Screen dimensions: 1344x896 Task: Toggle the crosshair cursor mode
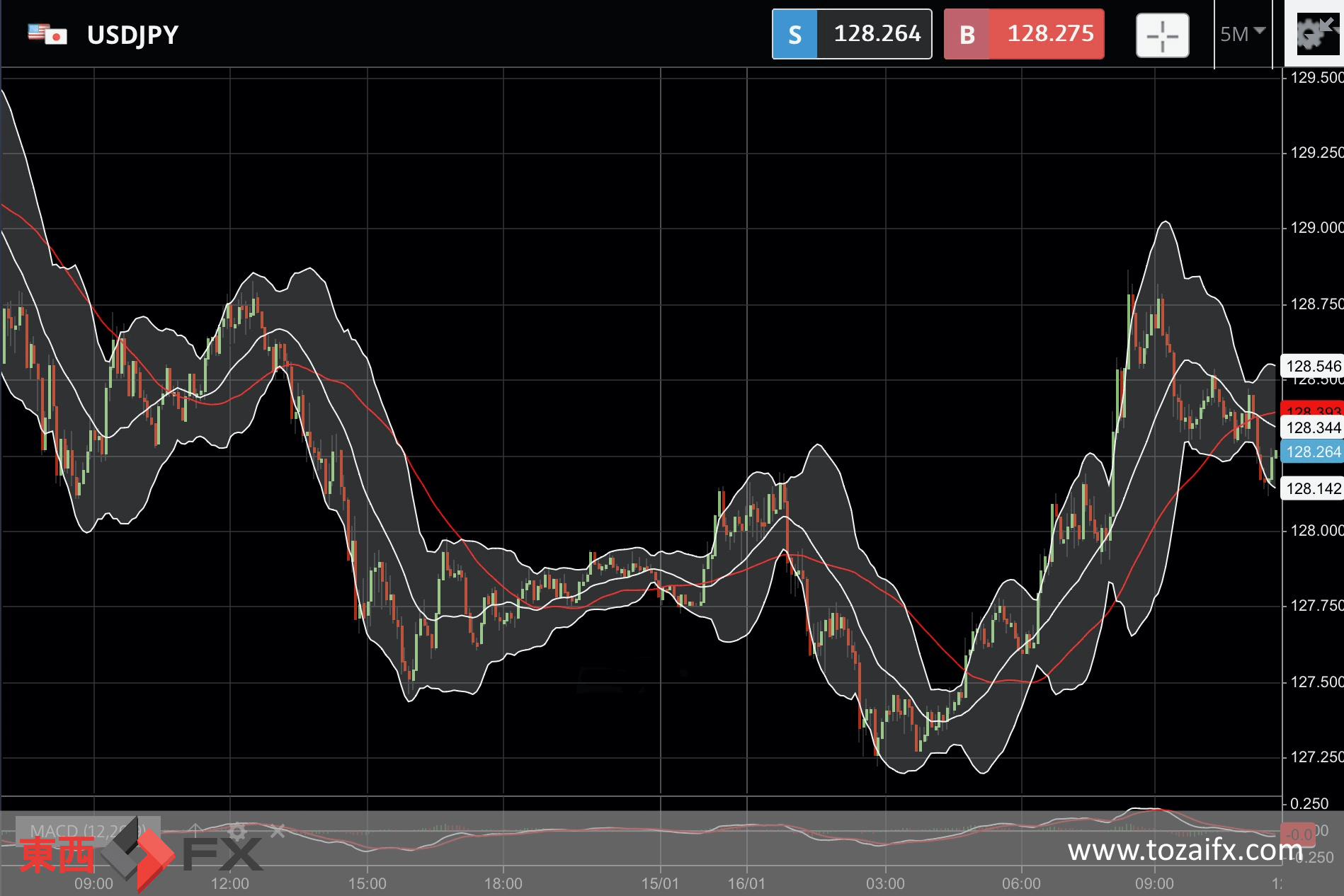point(1162,35)
